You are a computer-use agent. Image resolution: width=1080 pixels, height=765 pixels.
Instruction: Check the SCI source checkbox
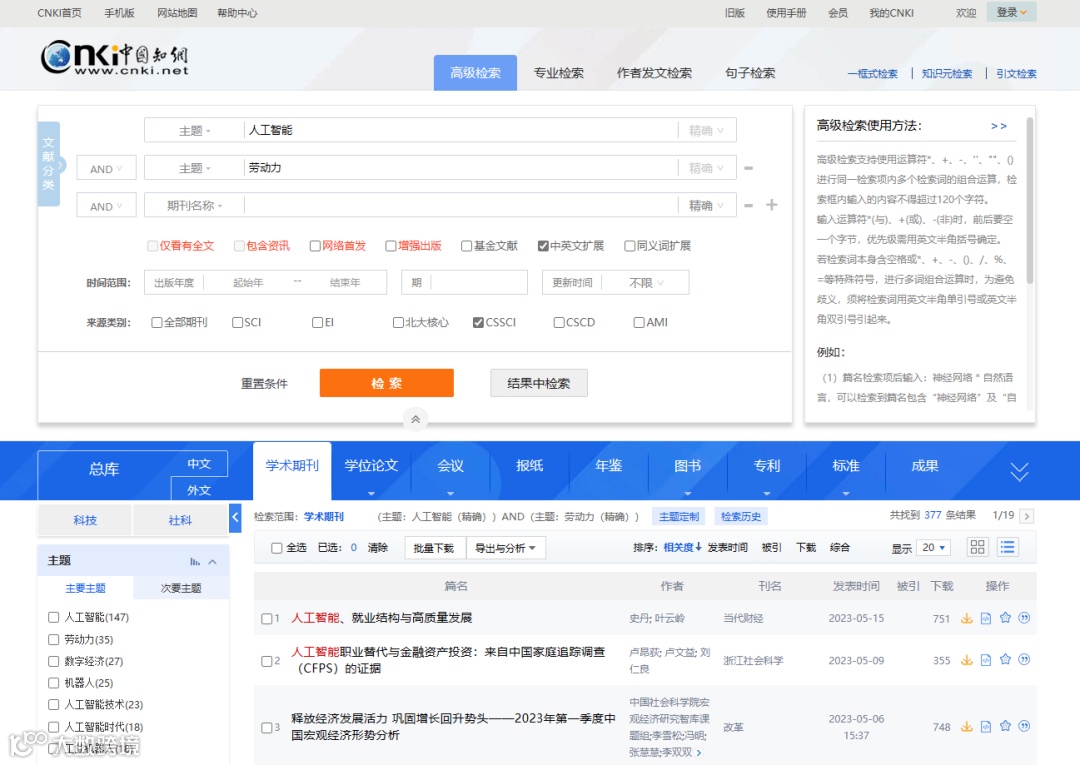tap(238, 322)
